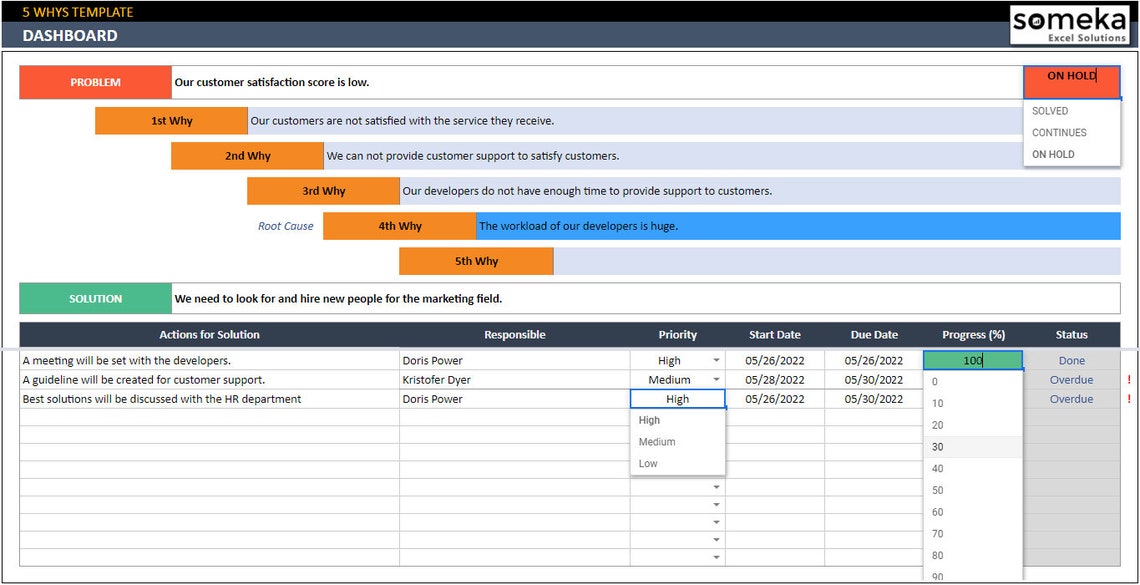Click the orange PROBLEM banner

(95, 82)
